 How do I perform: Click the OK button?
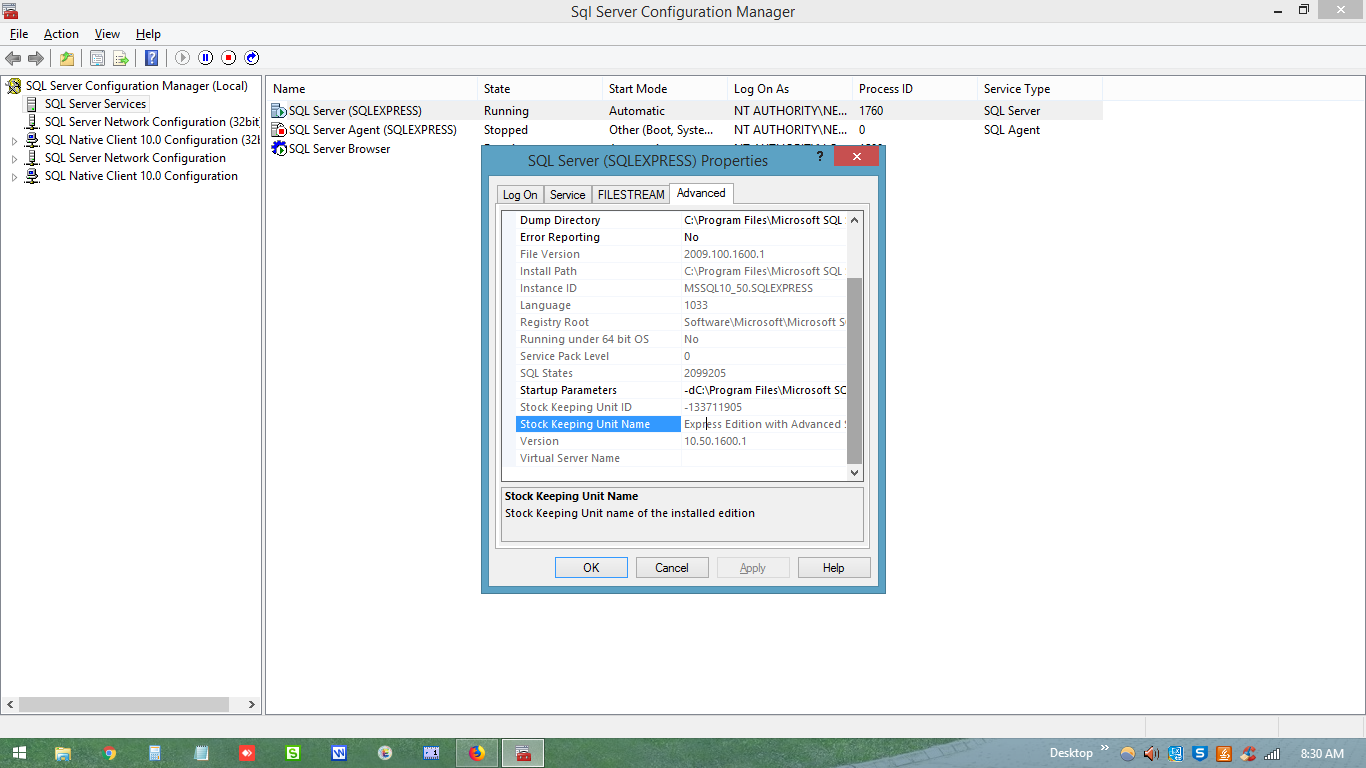[x=591, y=568]
